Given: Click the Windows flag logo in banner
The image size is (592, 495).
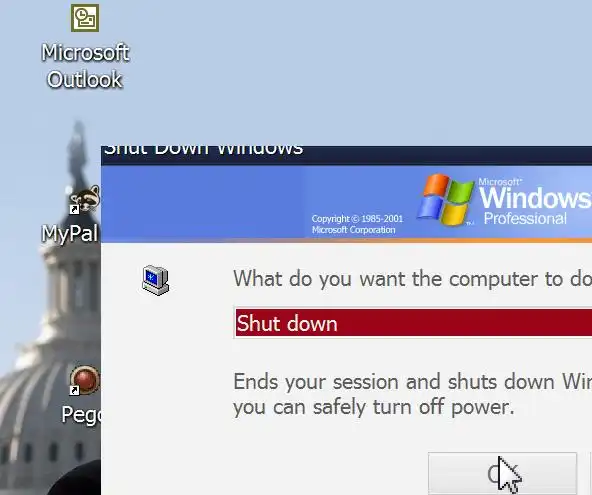Looking at the screenshot, I should point(446,200).
